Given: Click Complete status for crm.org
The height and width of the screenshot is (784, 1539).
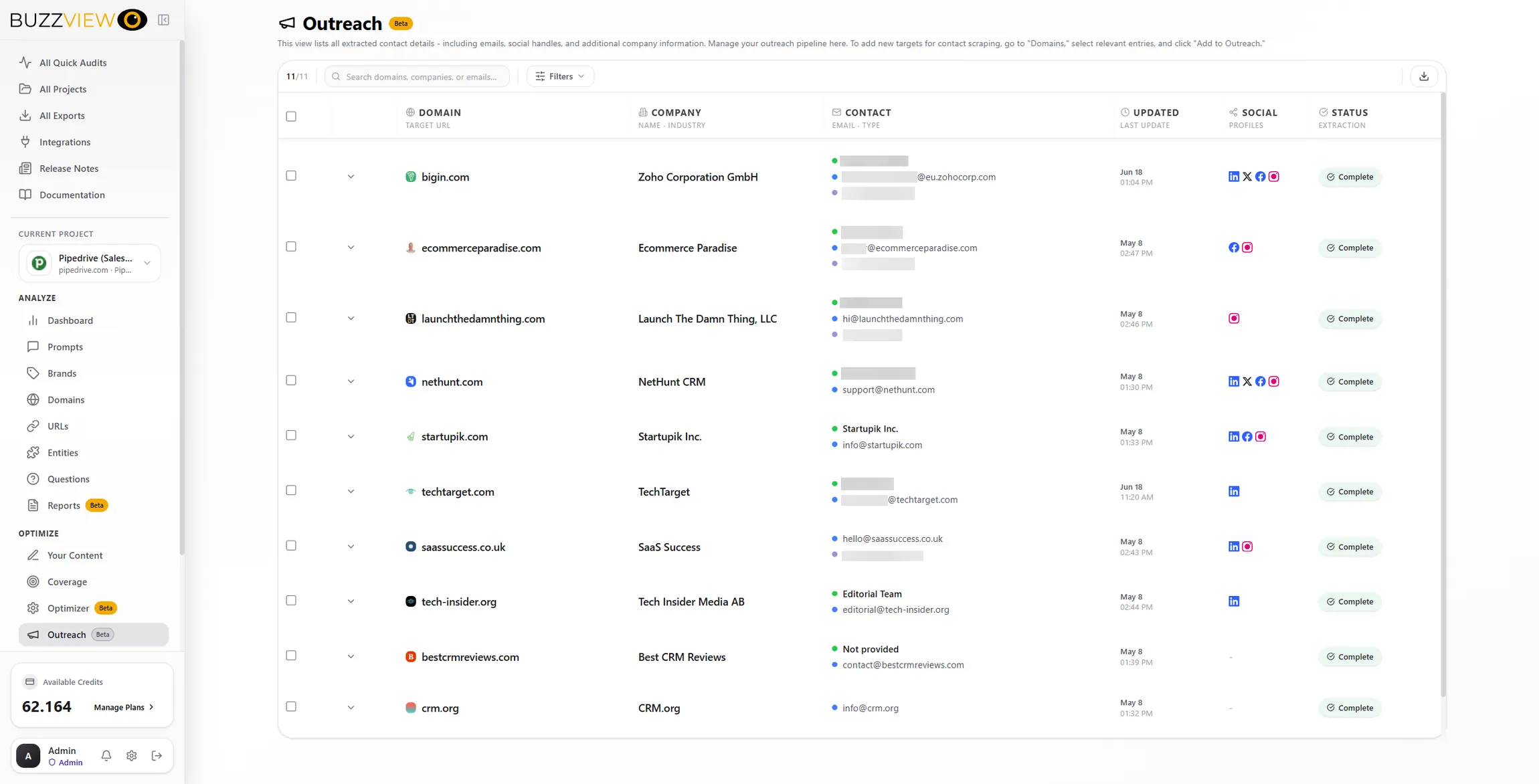Looking at the screenshot, I should 1350,708.
